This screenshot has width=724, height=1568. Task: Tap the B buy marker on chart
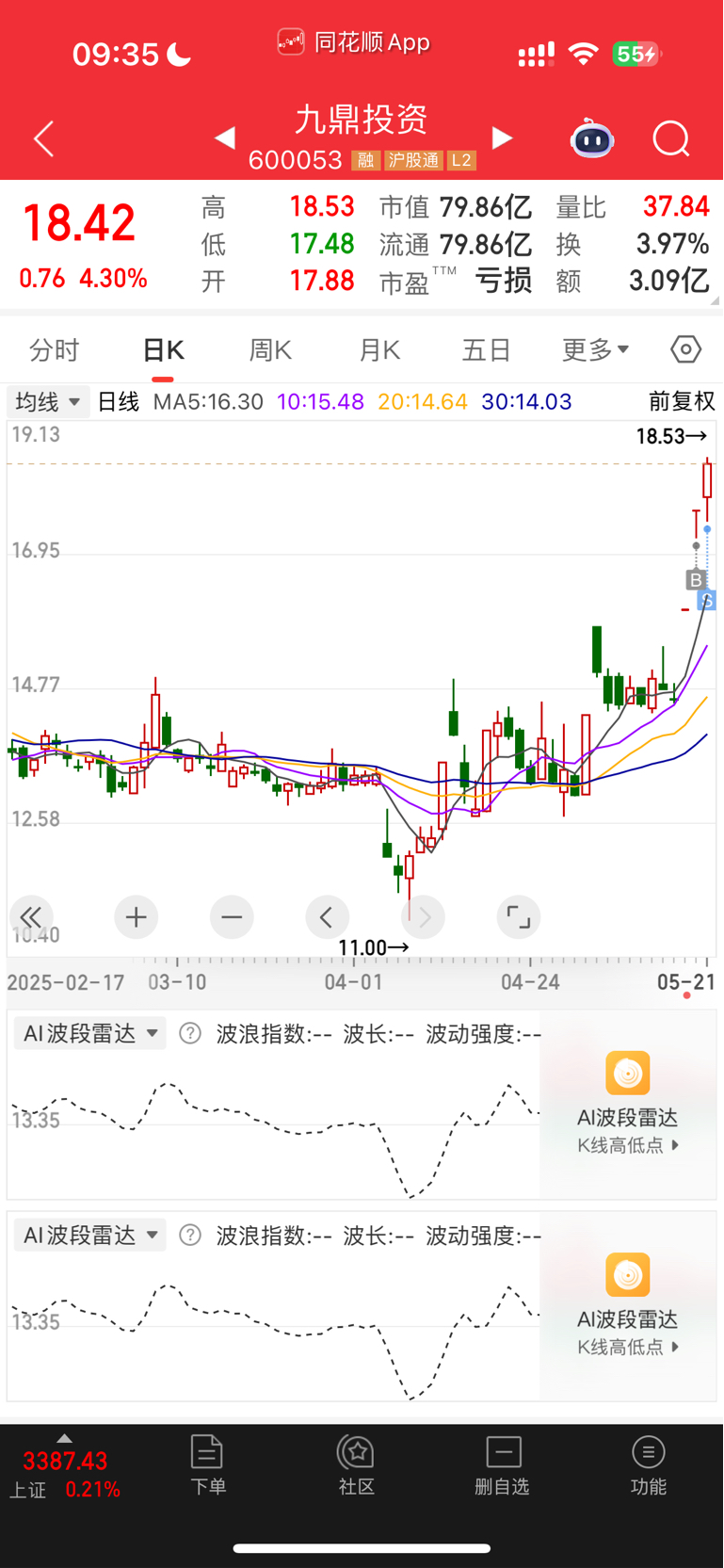pos(696,579)
